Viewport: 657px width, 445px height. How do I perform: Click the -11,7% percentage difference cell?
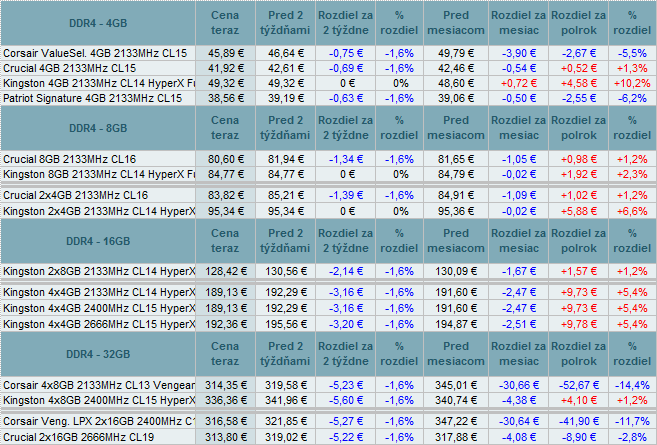point(632,421)
